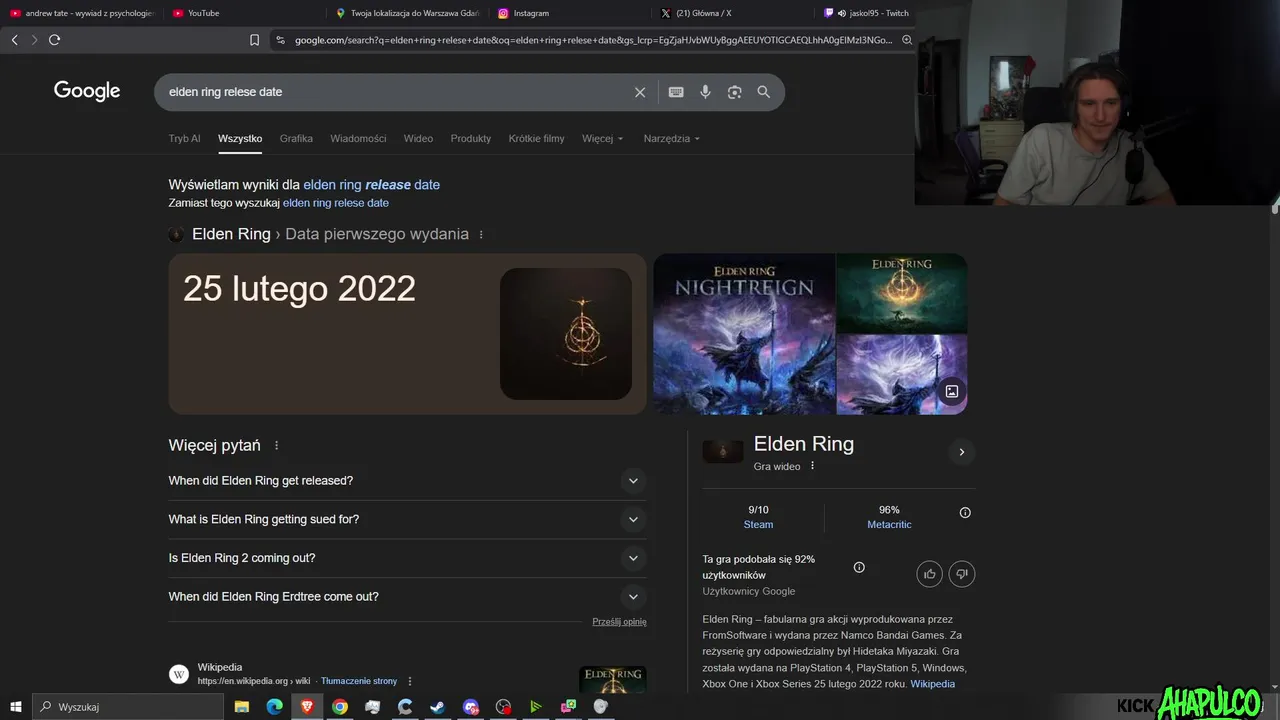1280x720 pixels.
Task: Click the browser address bar URL
Action: (592, 40)
